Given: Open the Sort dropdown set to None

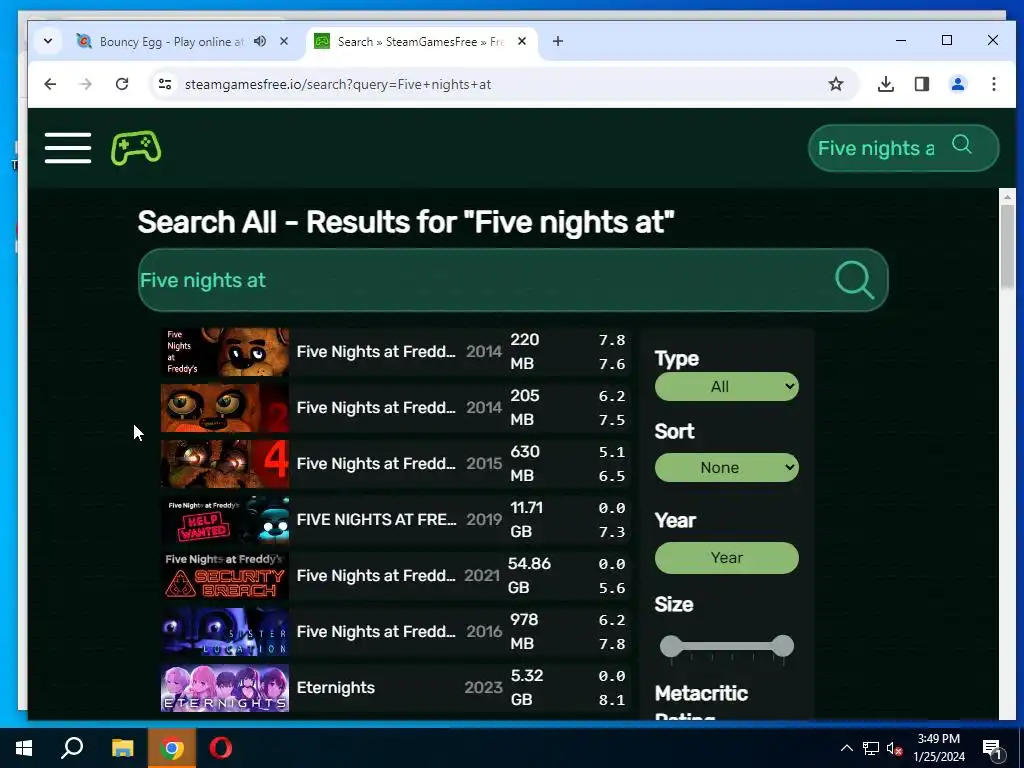Looking at the screenshot, I should coord(726,468).
